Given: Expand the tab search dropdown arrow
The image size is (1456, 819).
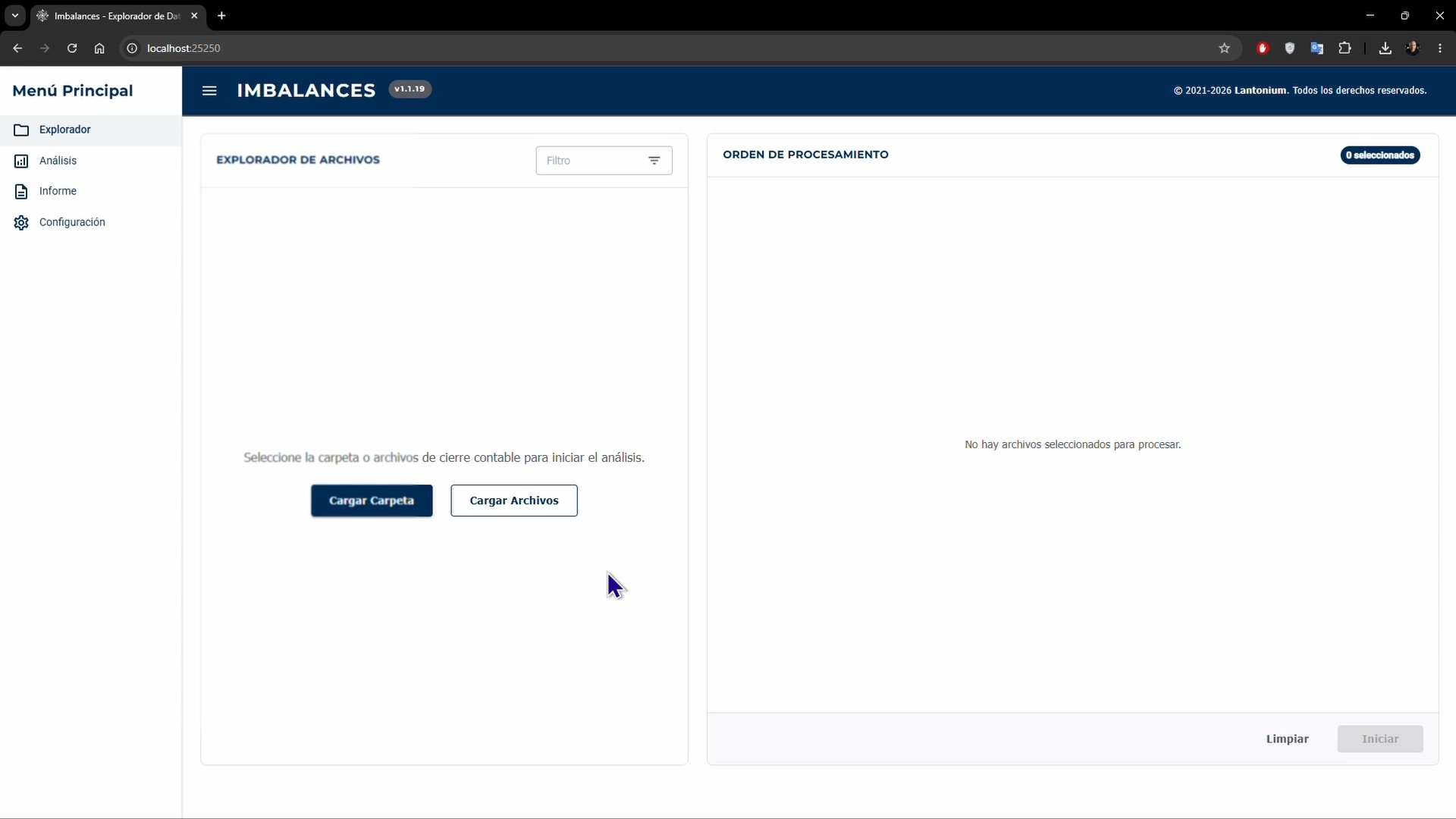Looking at the screenshot, I should point(14,16).
